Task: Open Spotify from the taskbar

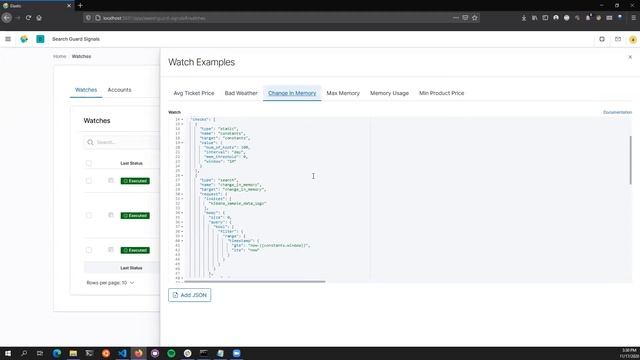Action: [171, 353]
